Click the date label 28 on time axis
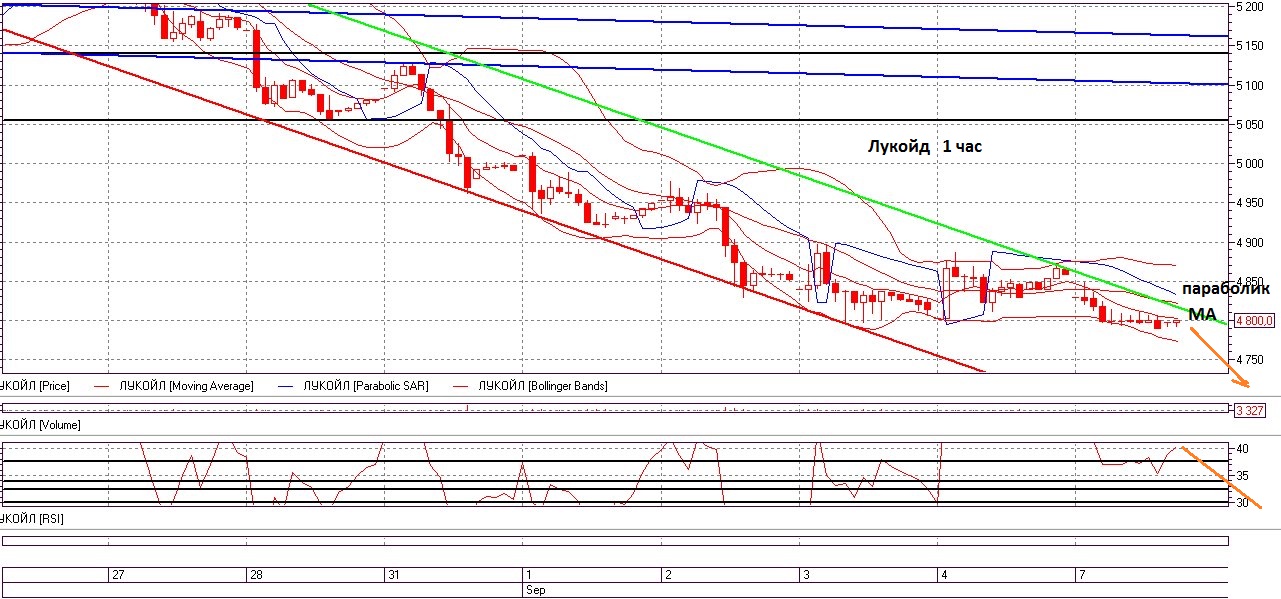The image size is (1281, 599). (256, 576)
